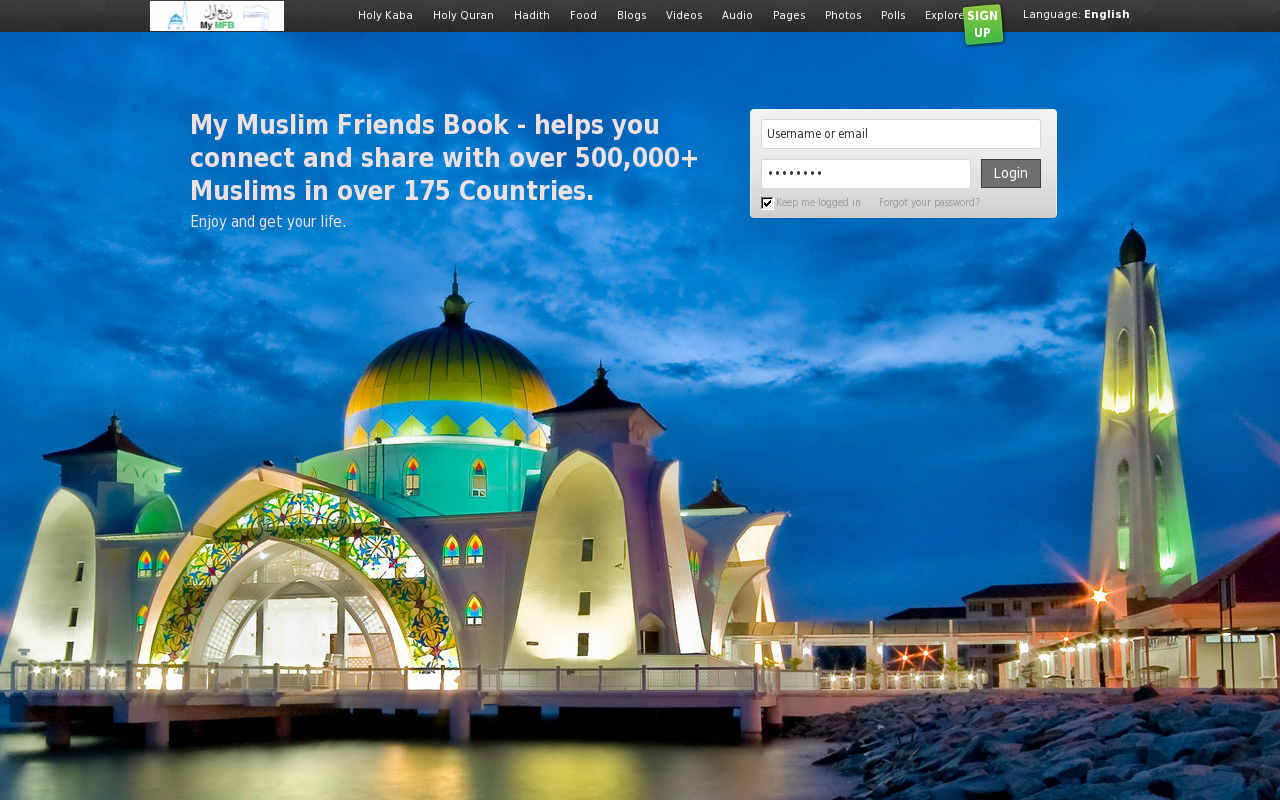
Task: Click the Login button
Action: coord(1011,173)
